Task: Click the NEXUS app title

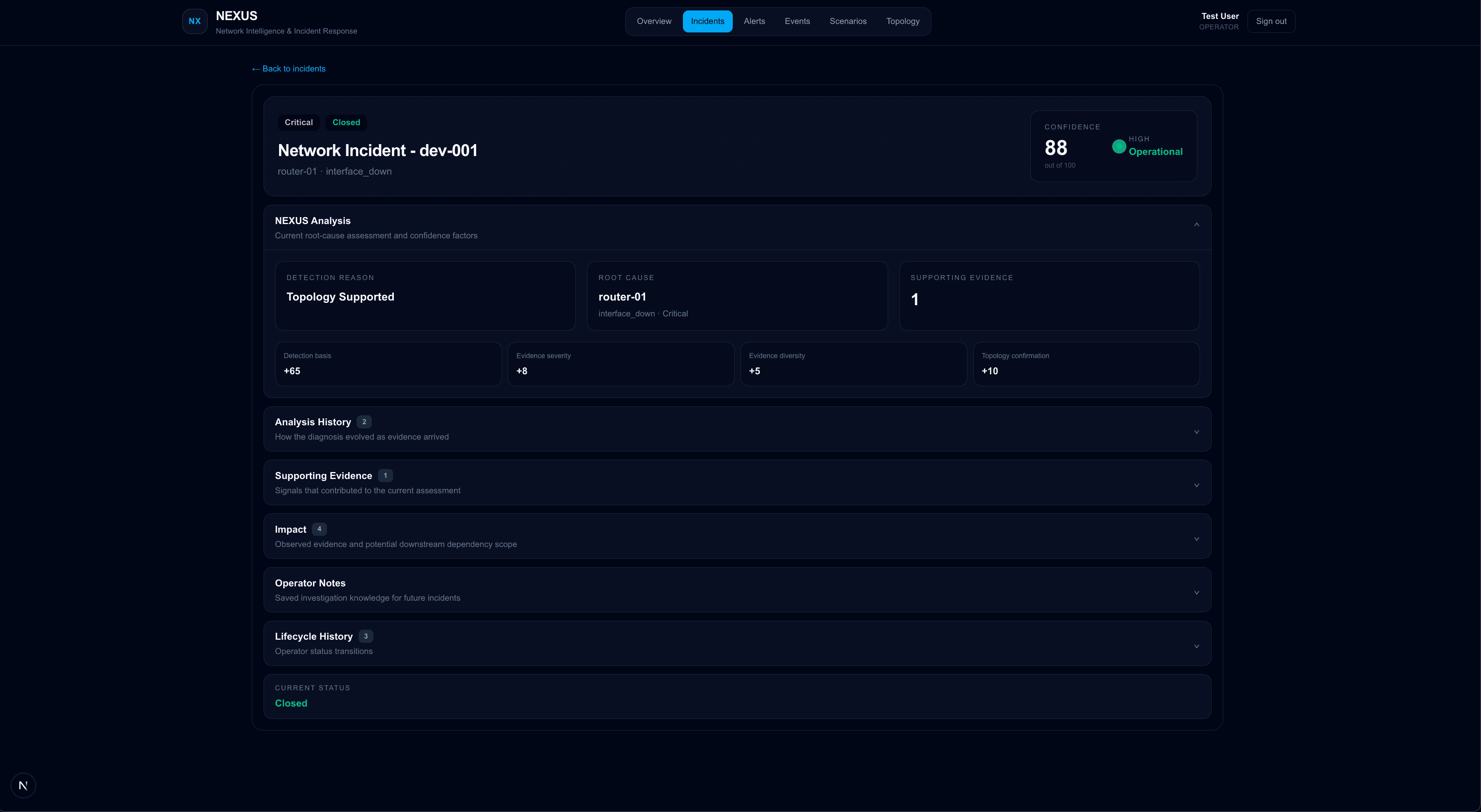Action: (x=236, y=16)
